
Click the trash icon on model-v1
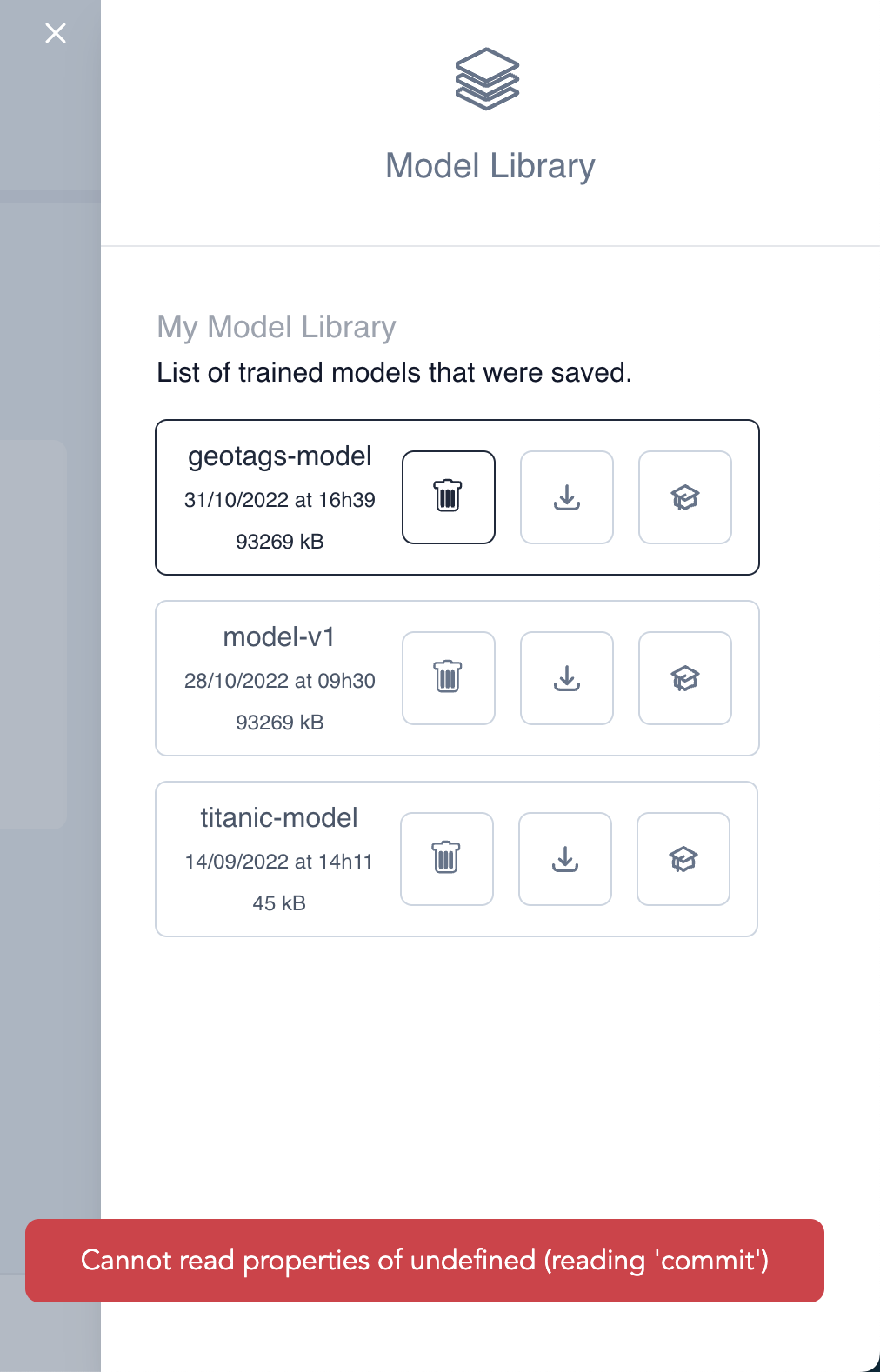point(448,677)
